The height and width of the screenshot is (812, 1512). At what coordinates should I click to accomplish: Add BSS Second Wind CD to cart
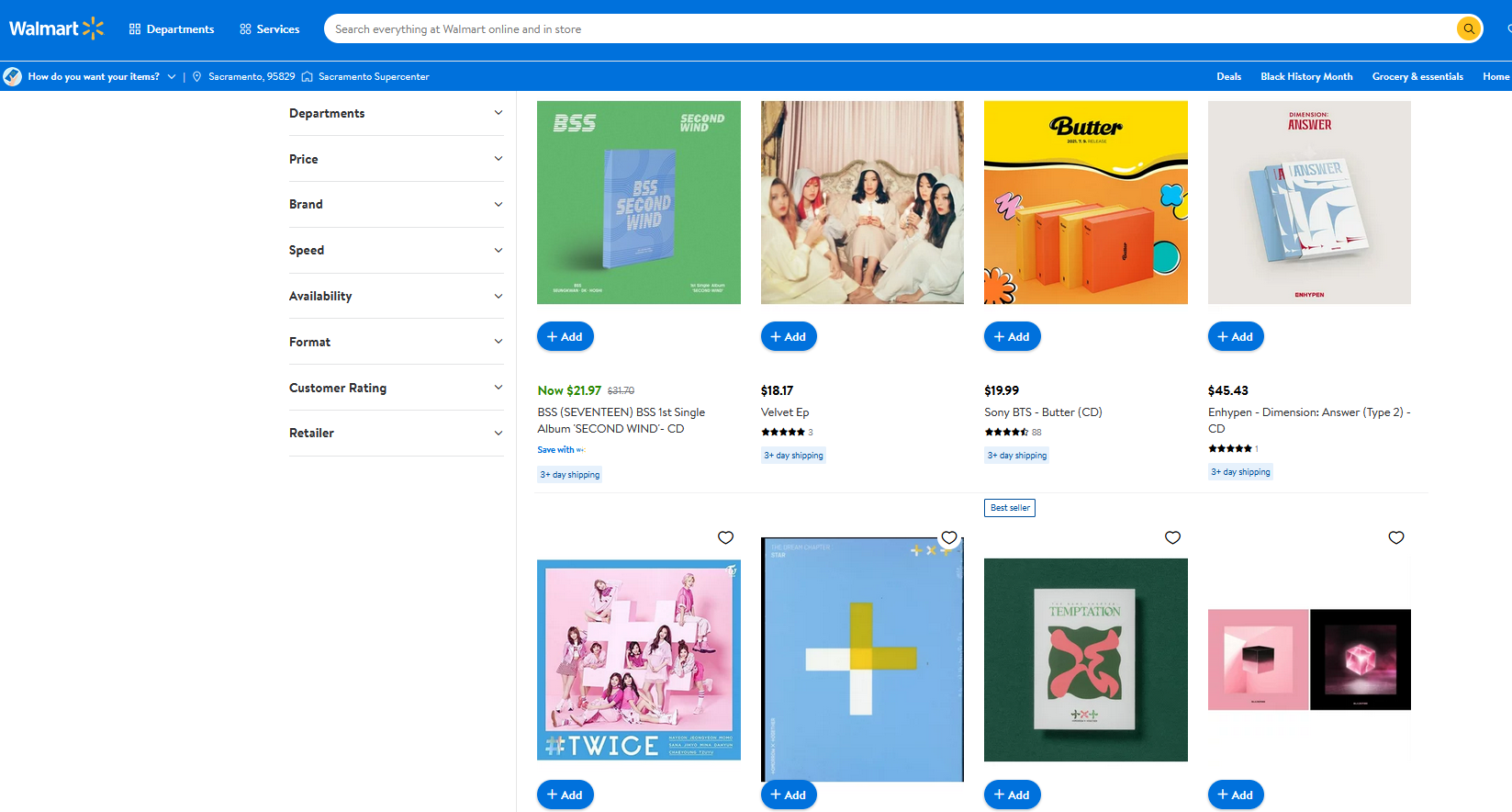pos(566,337)
